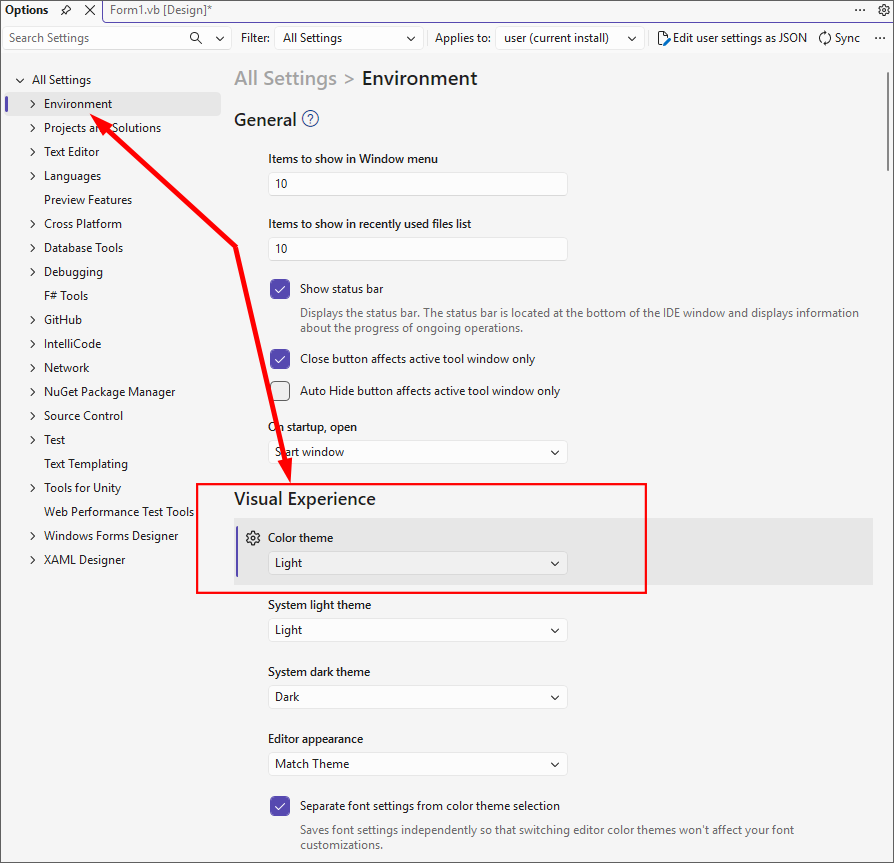Expand the Test node chevron
This screenshot has height=863, width=894.
32,440
